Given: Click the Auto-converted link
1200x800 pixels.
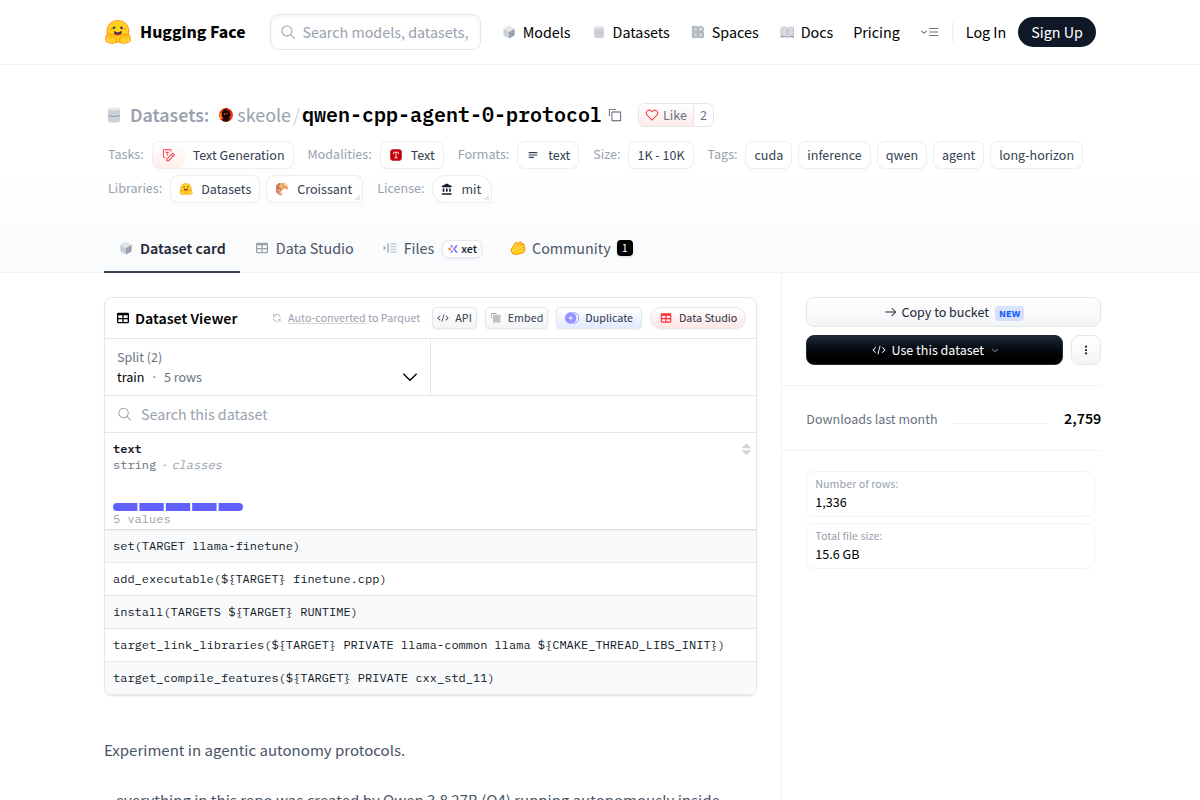Looking at the screenshot, I should [326, 318].
